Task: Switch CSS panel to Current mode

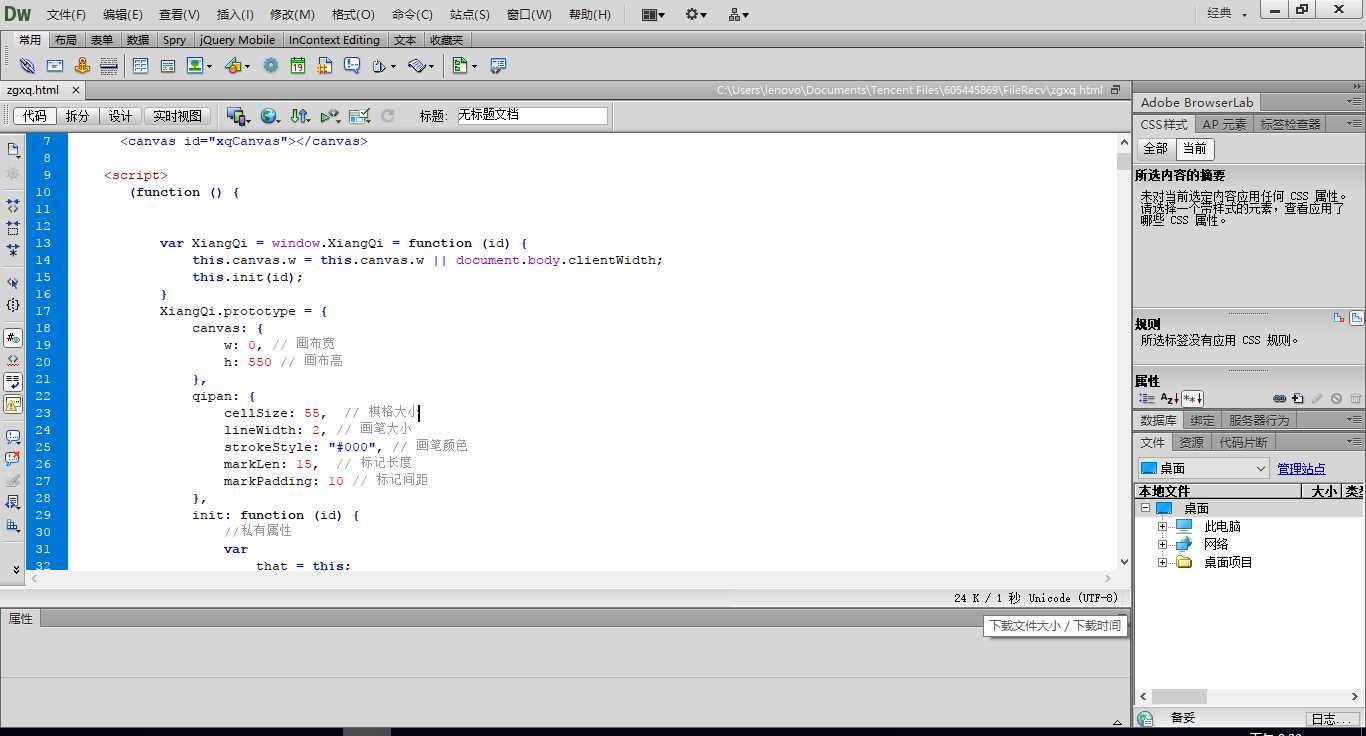Action: [x=1194, y=148]
